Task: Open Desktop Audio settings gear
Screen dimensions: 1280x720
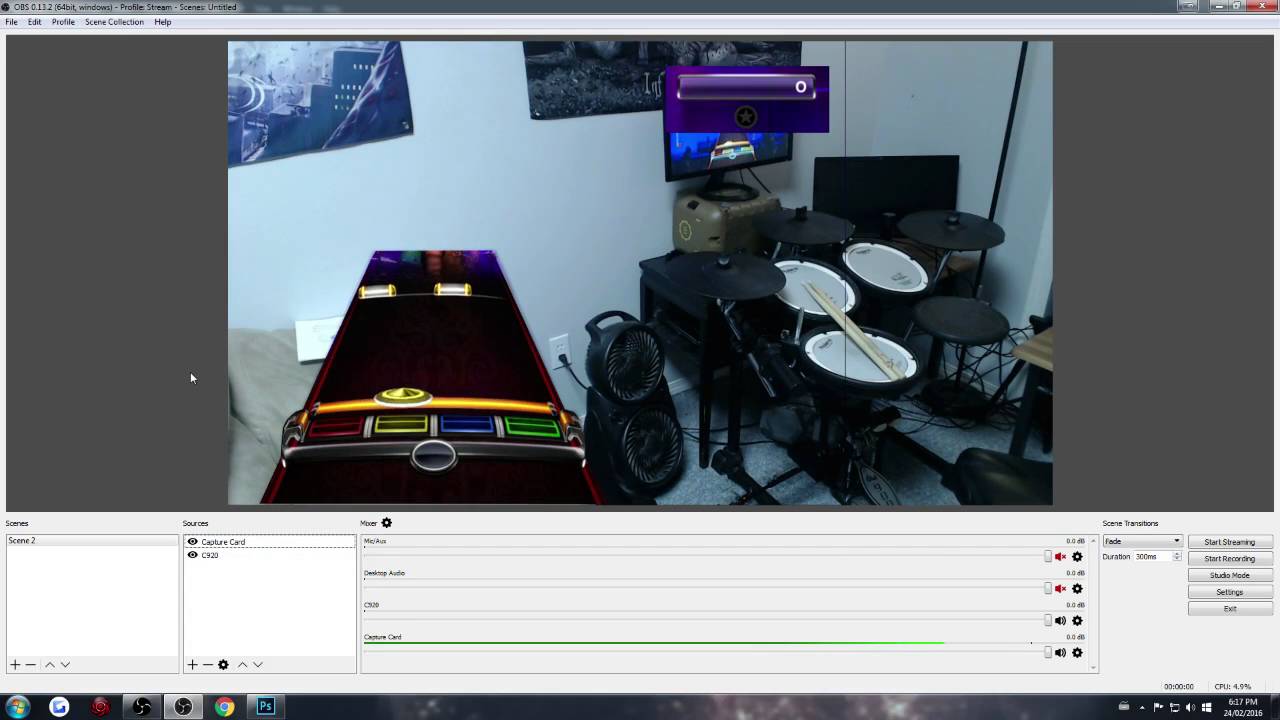Action: (x=1077, y=589)
